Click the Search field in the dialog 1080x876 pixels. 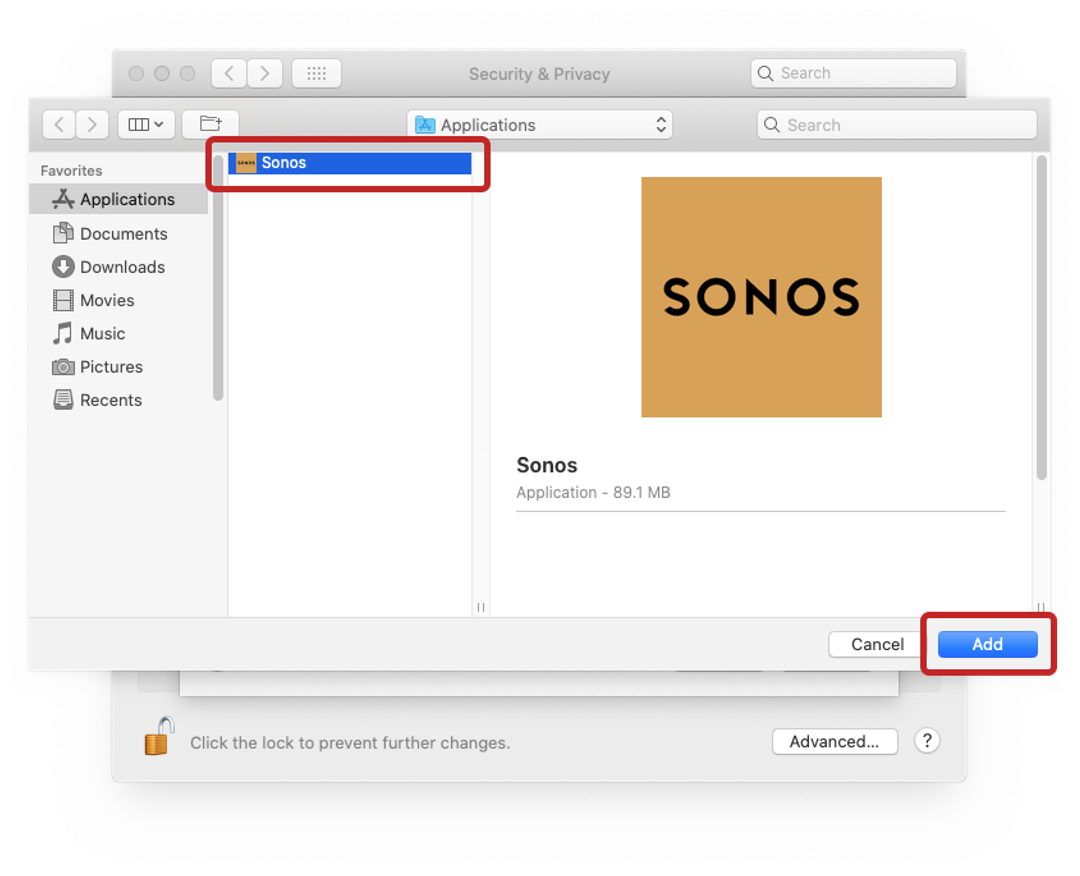[895, 124]
